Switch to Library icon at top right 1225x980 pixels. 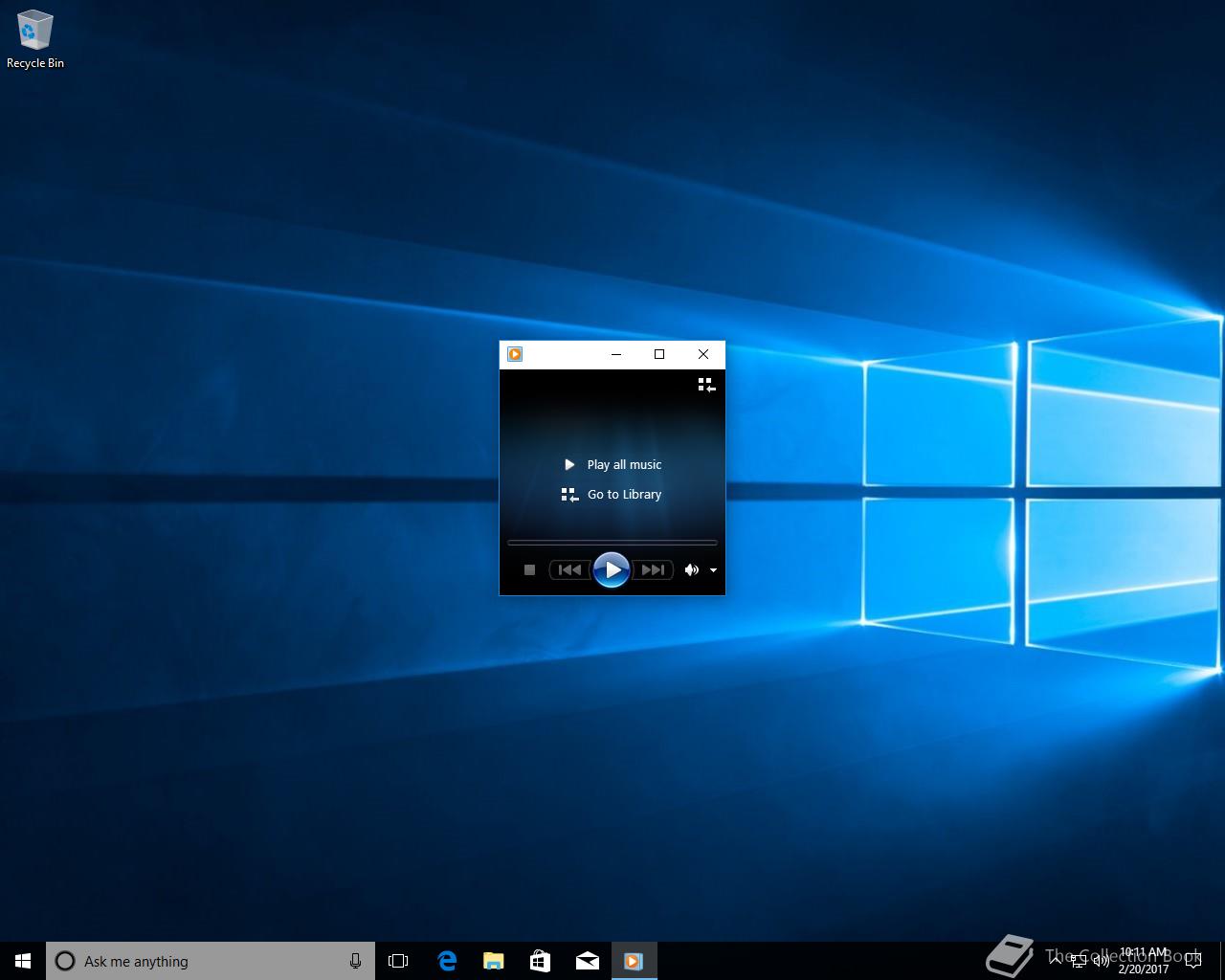click(x=706, y=385)
